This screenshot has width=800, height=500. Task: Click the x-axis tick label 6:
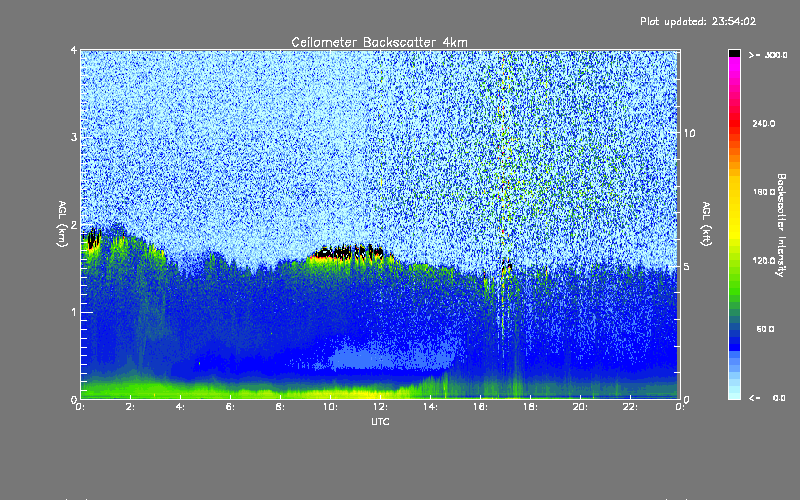pos(230,407)
